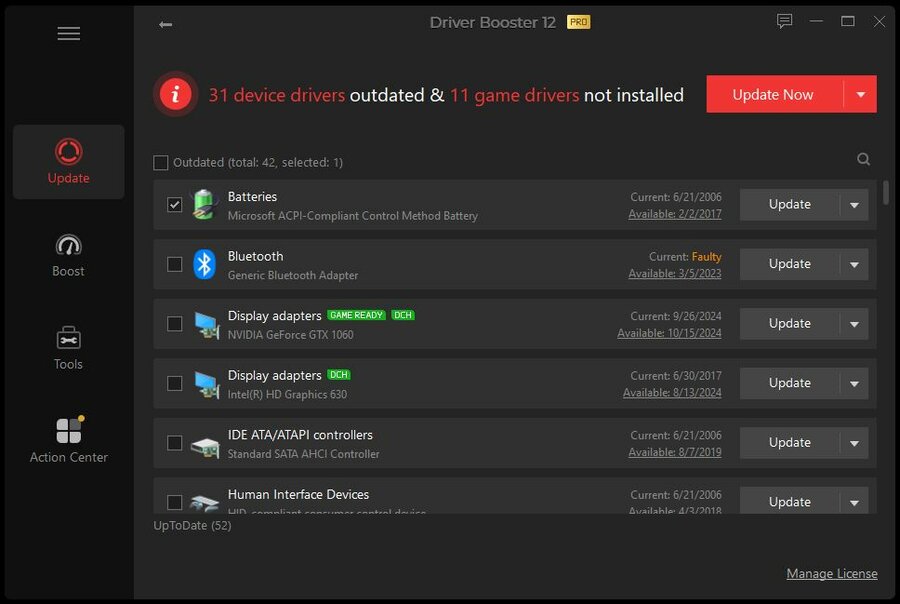900x604 pixels.
Task: Click the back arrow icon
Action: [165, 25]
